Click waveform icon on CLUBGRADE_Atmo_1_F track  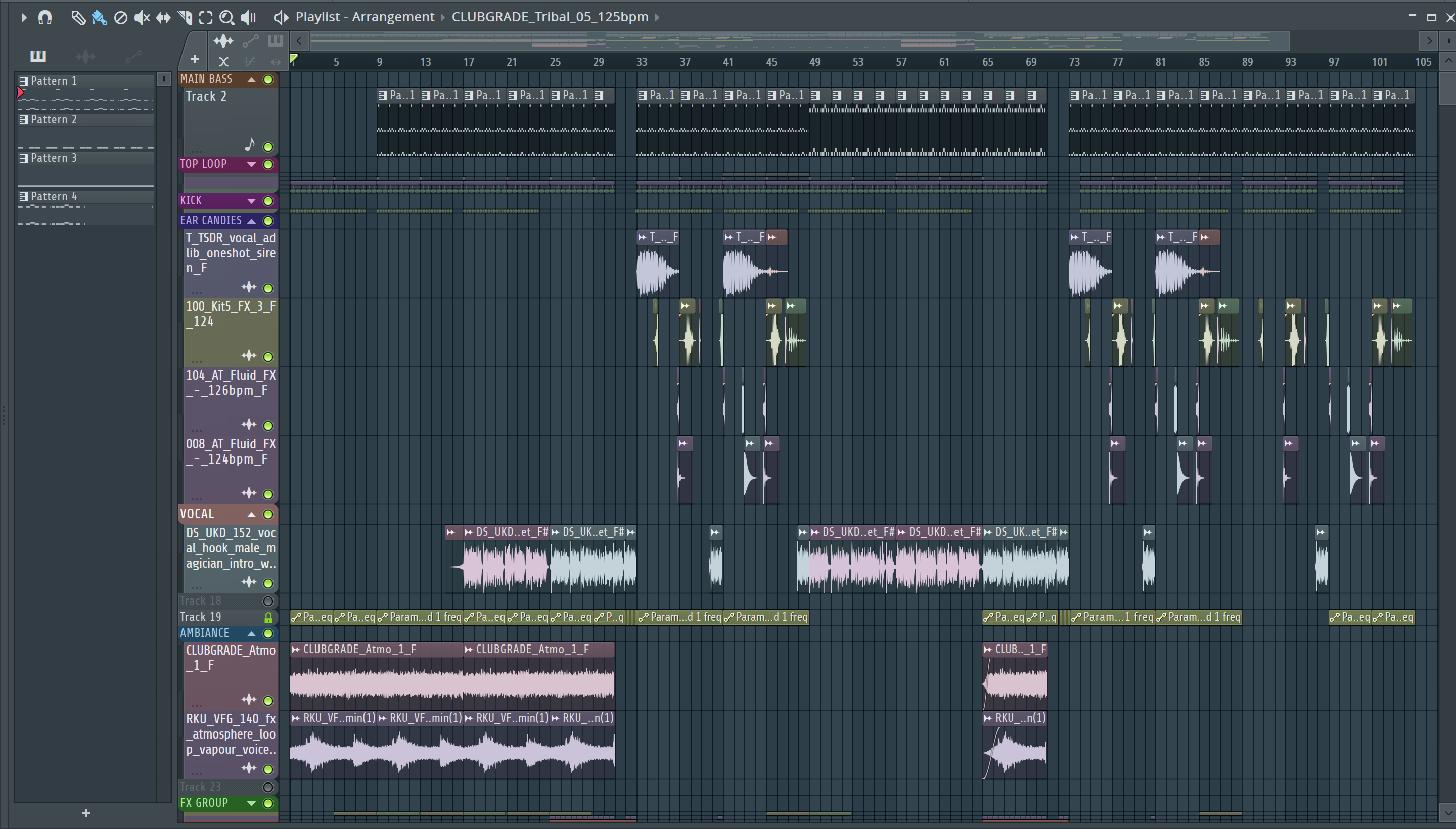(x=249, y=699)
